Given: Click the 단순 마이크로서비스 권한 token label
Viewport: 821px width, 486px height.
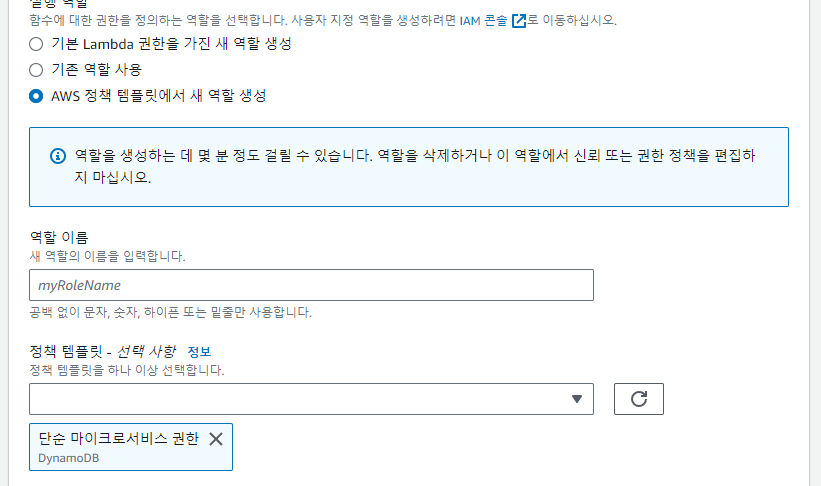Looking at the screenshot, I should [x=119, y=439].
